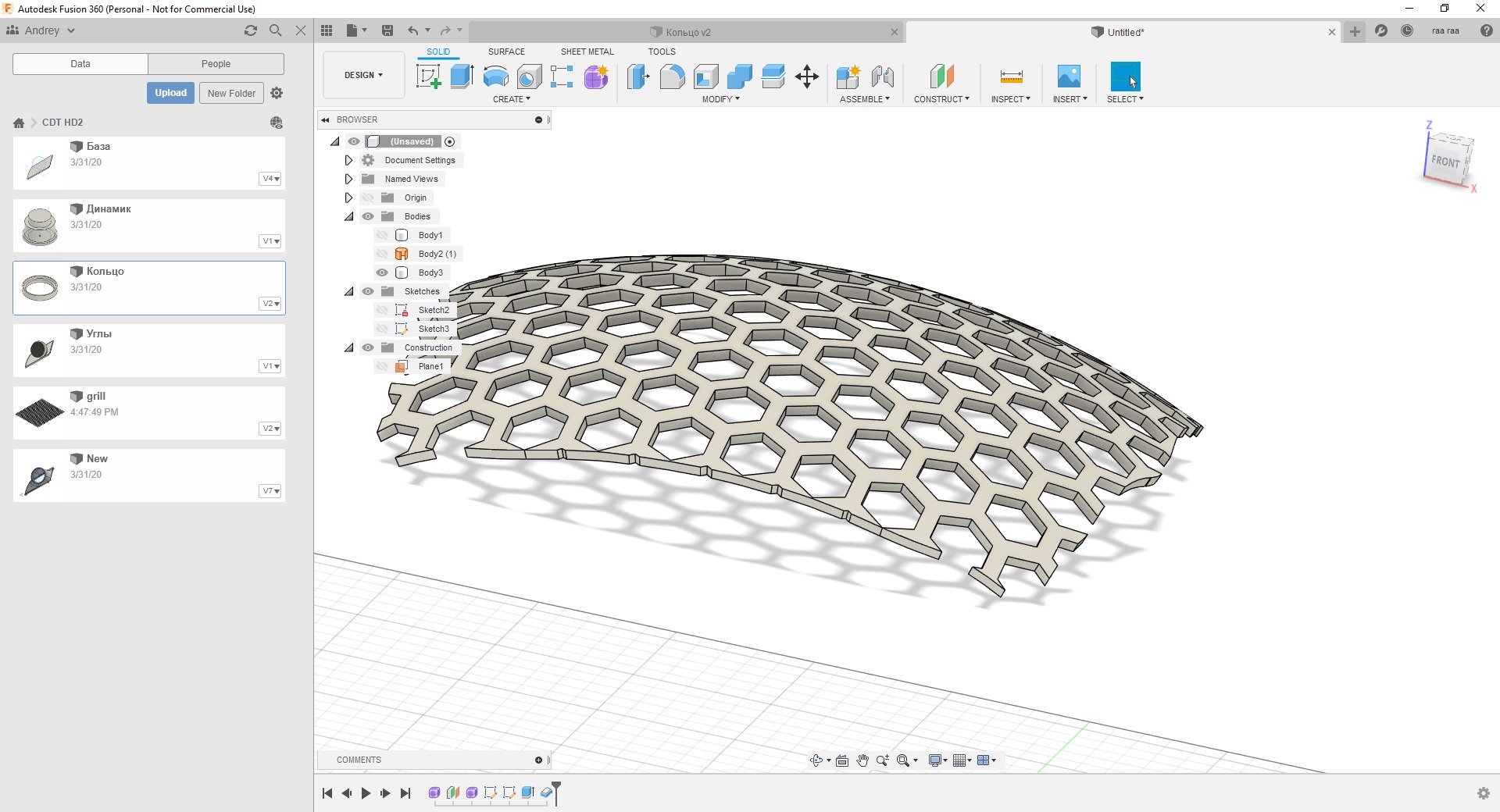Open the ViewCube Front face
Screen dimensions: 1500x812
click(x=1445, y=162)
